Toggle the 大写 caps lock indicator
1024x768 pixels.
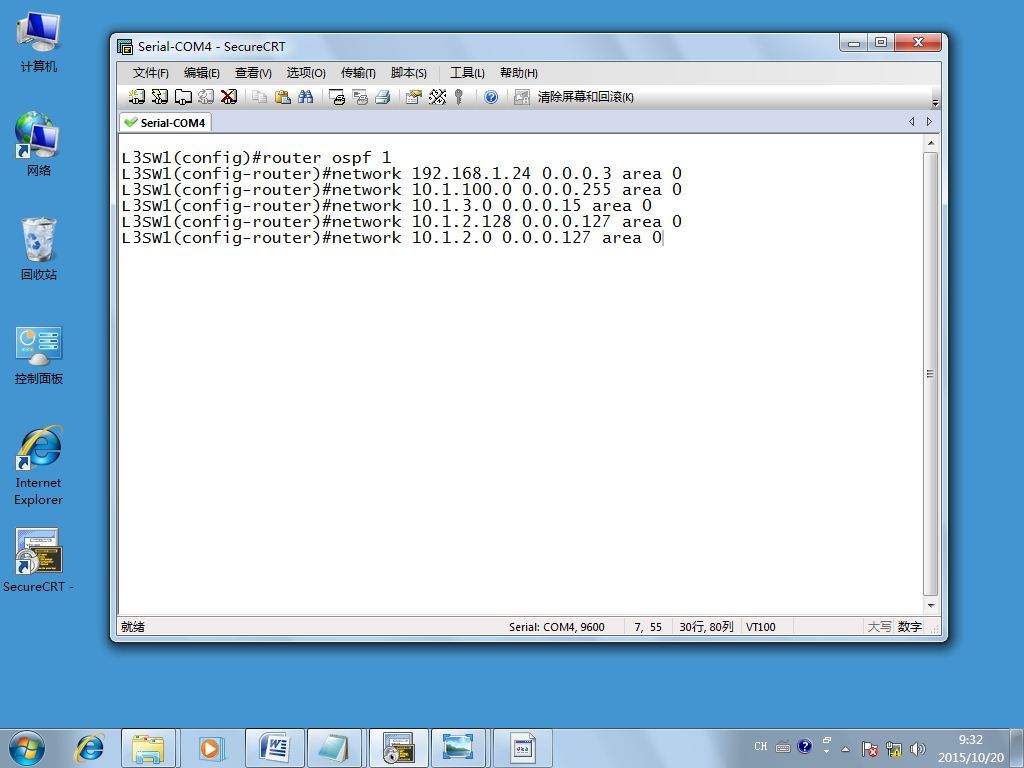click(x=879, y=627)
